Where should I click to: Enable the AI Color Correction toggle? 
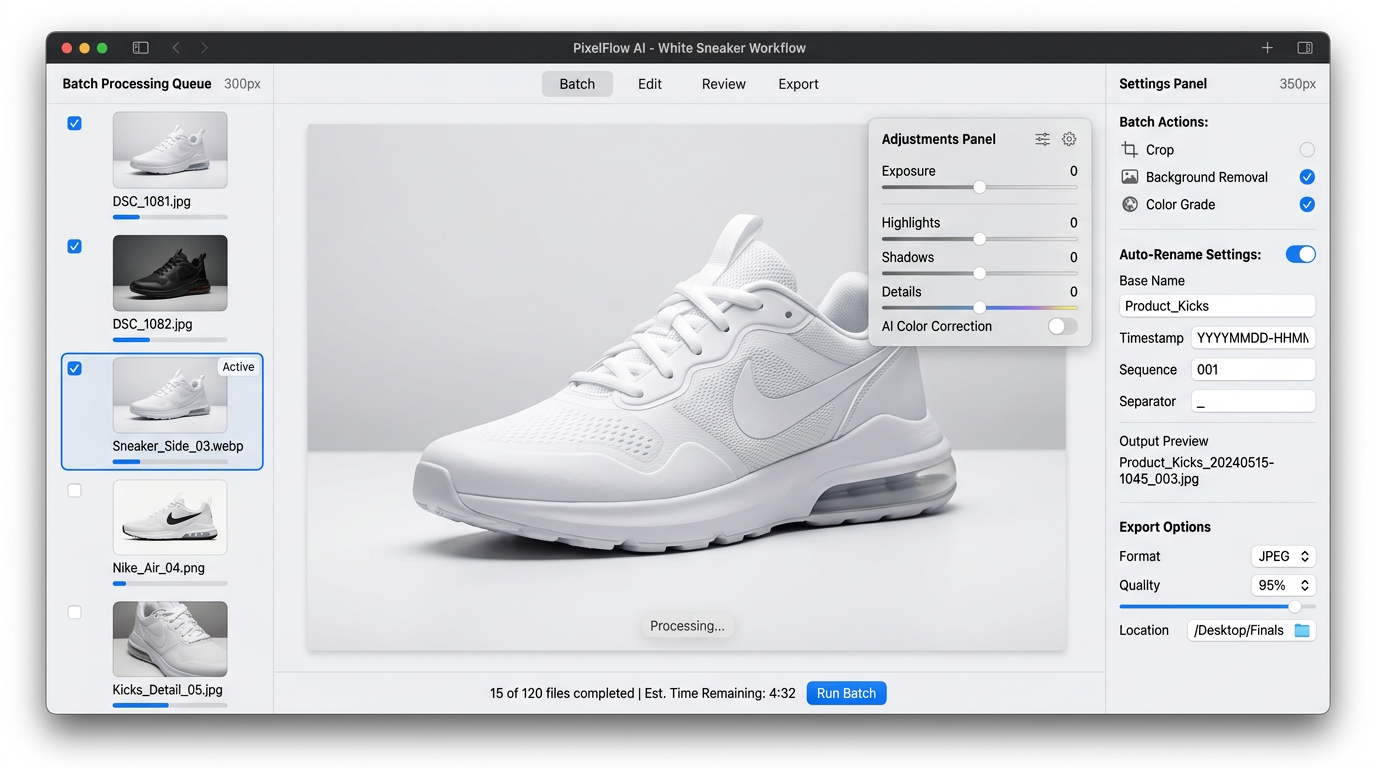[1062, 326]
